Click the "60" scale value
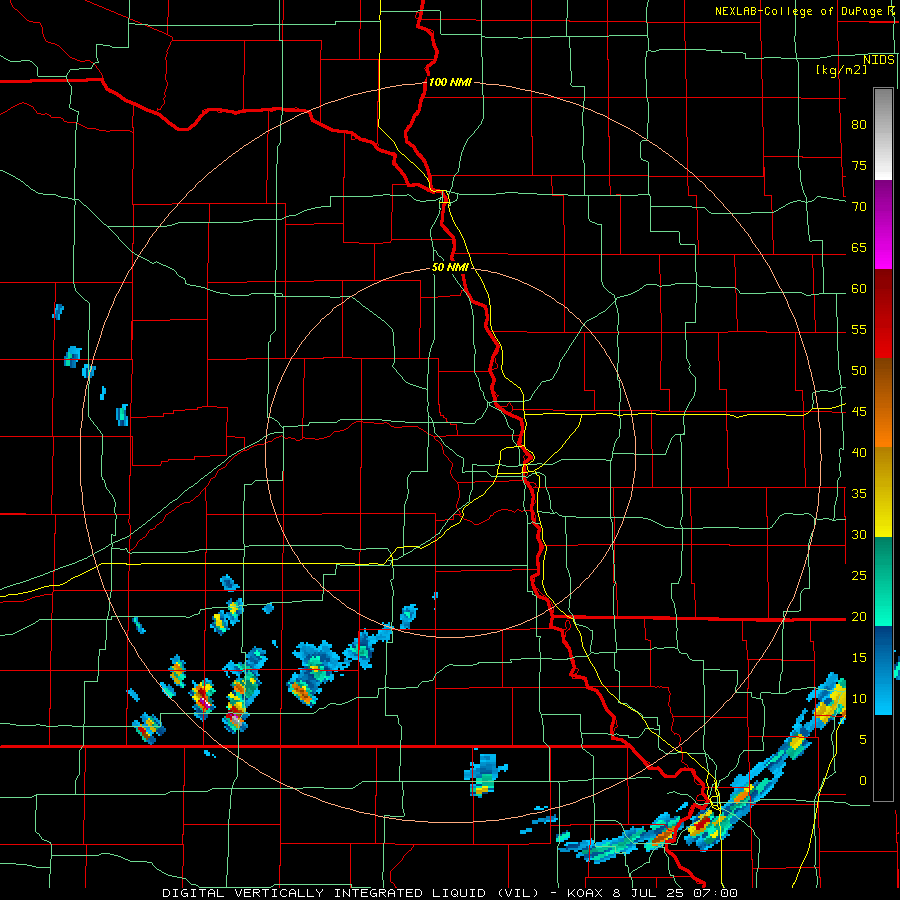Screen dimensions: 900x900 (859, 289)
